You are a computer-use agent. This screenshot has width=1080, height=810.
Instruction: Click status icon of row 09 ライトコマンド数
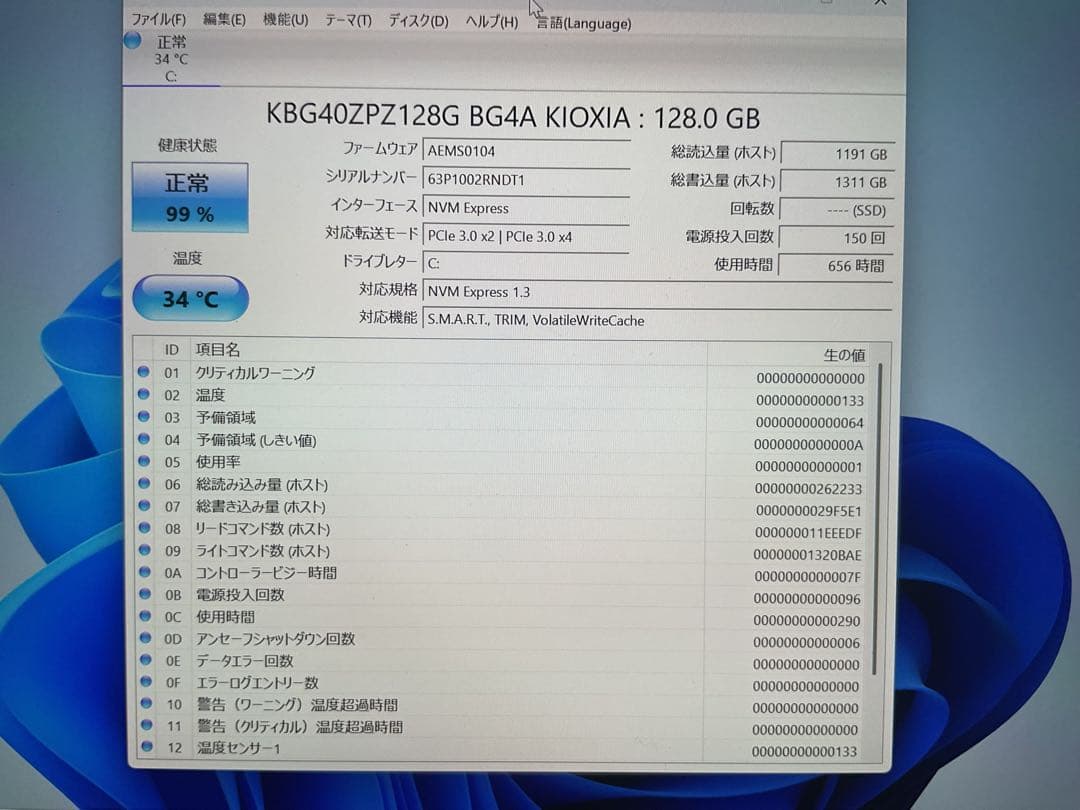click(145, 549)
